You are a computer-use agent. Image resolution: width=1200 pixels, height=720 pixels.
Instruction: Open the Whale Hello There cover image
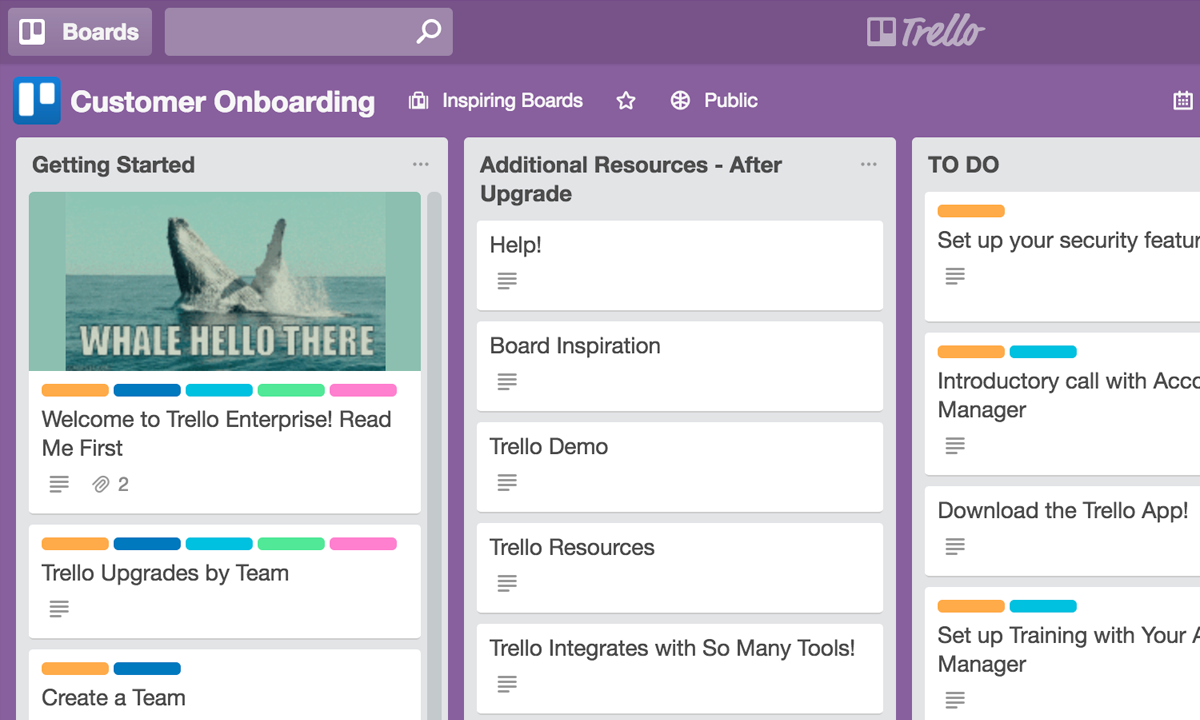click(225, 281)
